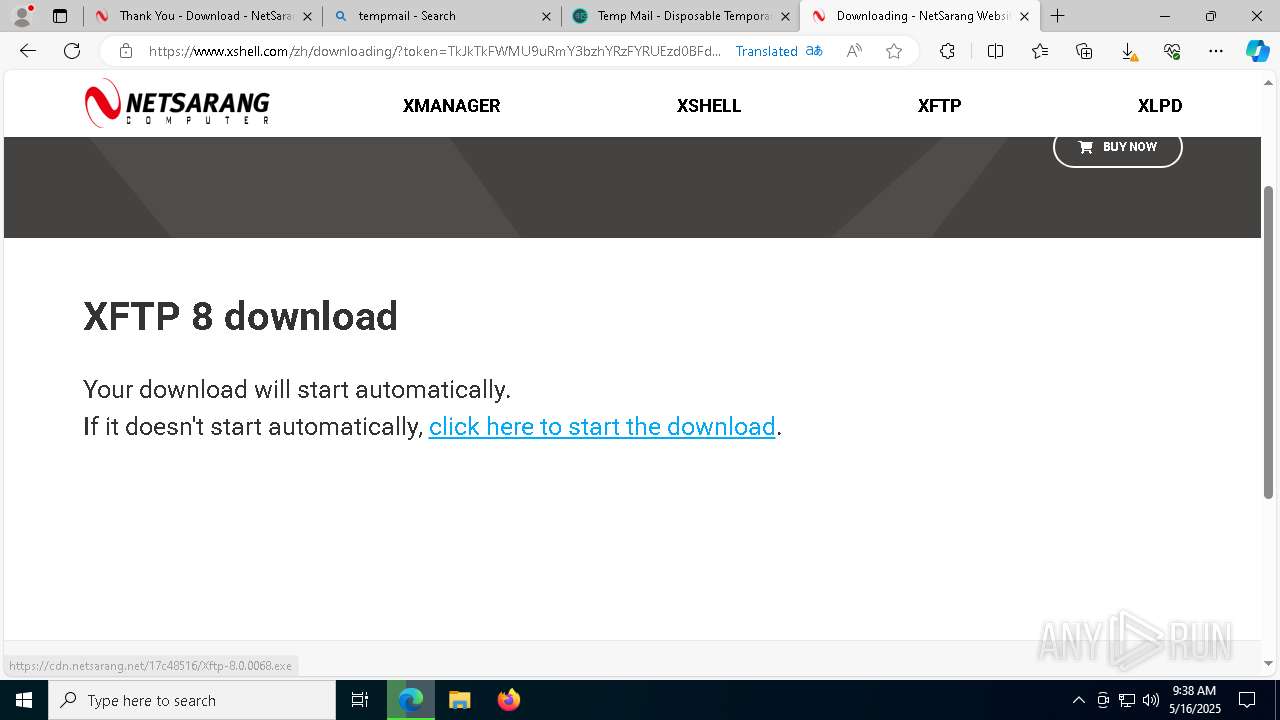Toggle split screen view
The width and height of the screenshot is (1280, 720).
coord(995,51)
